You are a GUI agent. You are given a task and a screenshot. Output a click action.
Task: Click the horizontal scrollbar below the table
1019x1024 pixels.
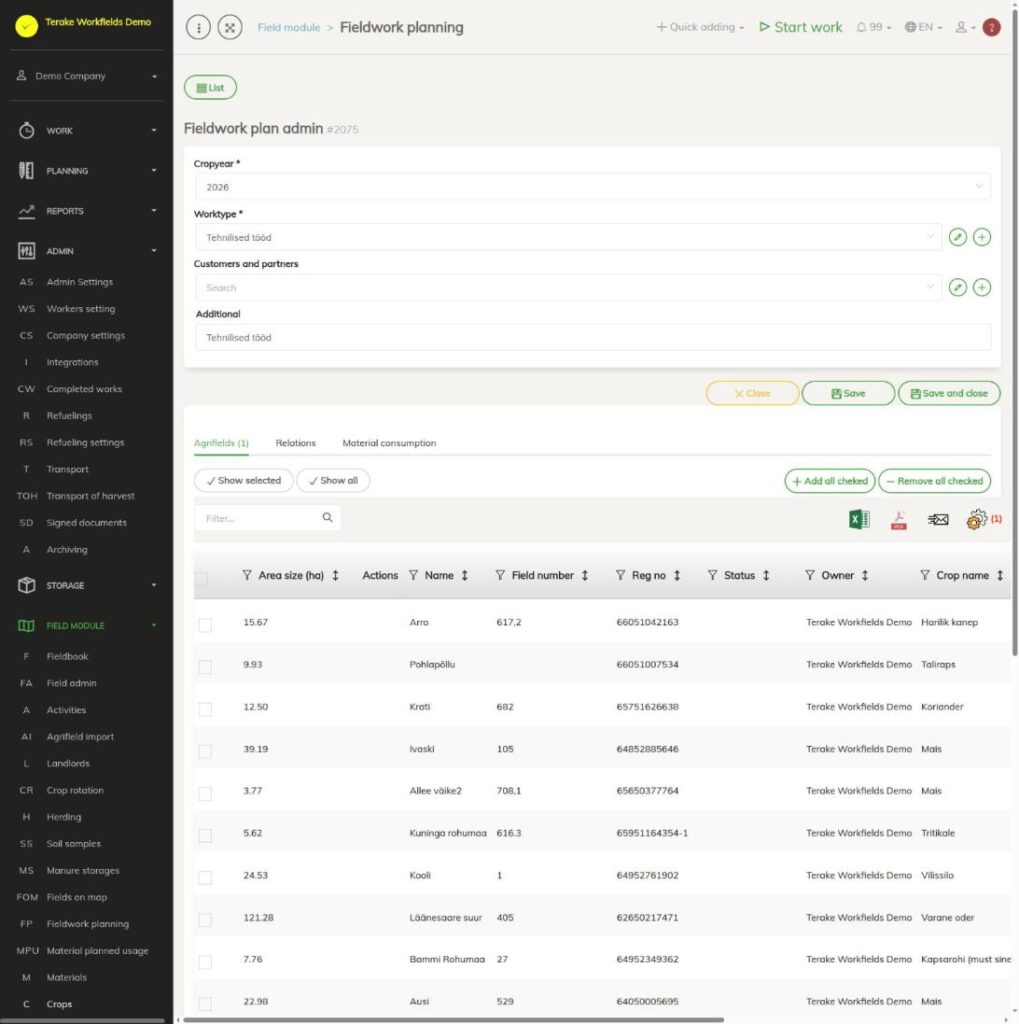click(453, 1019)
